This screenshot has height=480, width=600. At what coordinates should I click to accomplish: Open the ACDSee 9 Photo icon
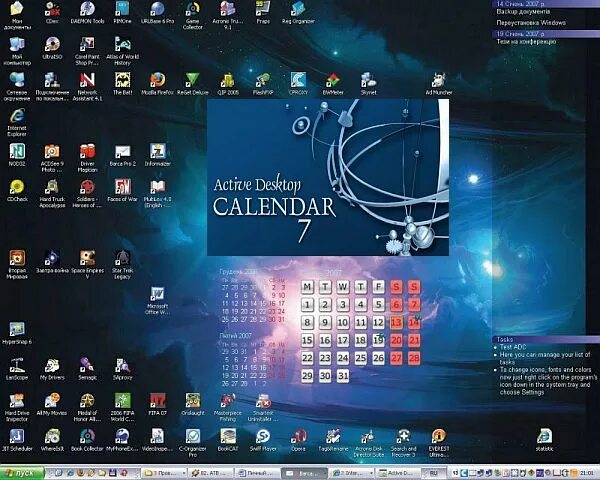click(x=52, y=158)
